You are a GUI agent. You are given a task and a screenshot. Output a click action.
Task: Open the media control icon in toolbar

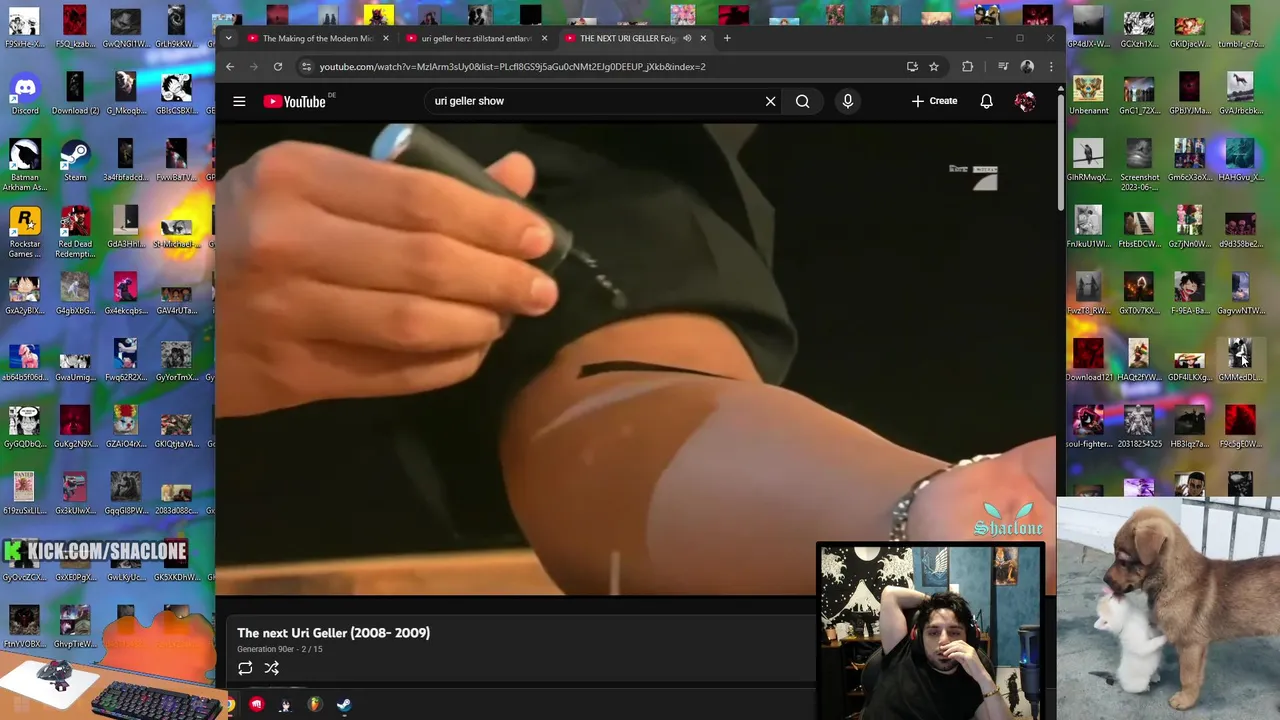click(x=1003, y=67)
